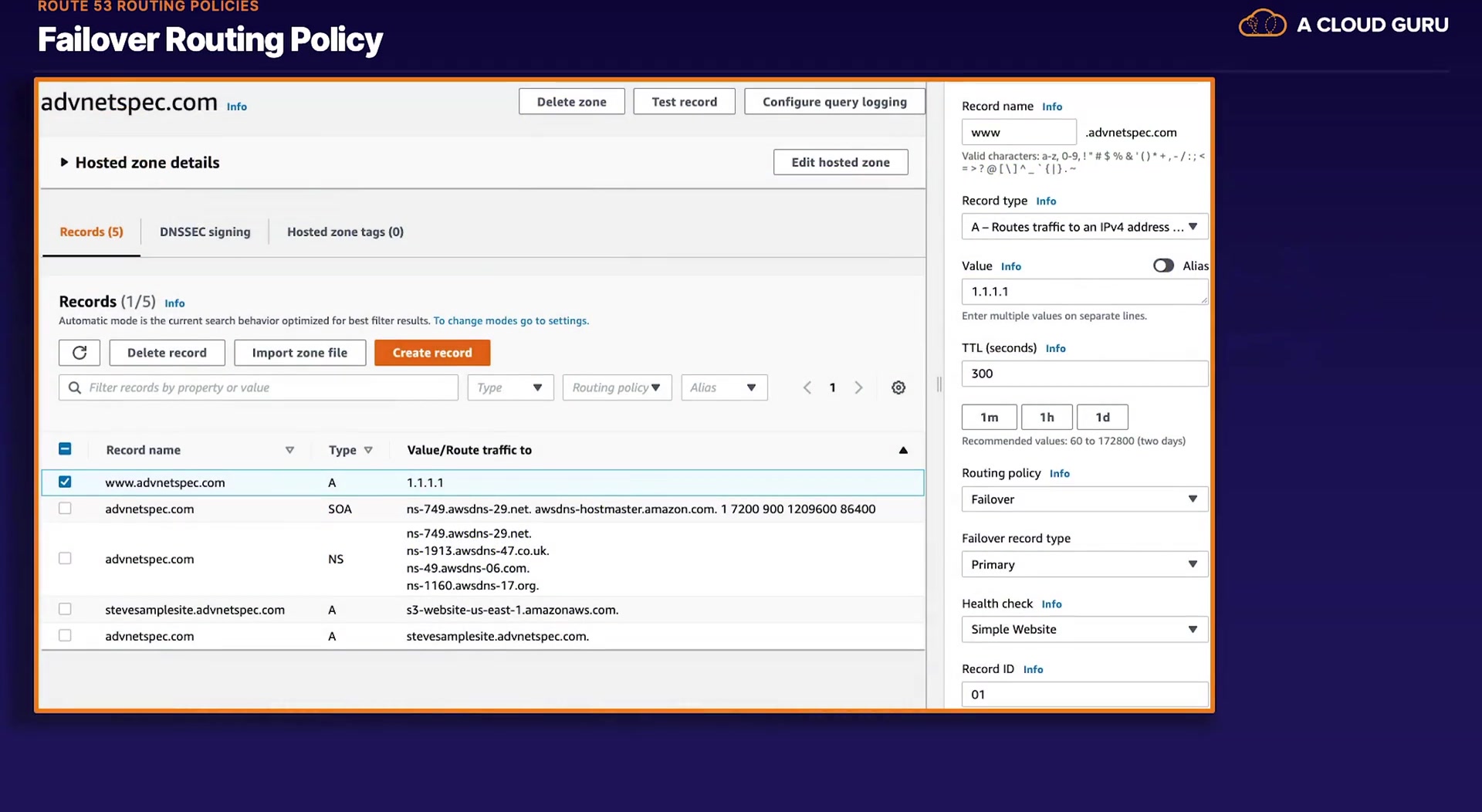The height and width of the screenshot is (812, 1482).
Task: Click the Filter records search field
Action: click(x=259, y=387)
